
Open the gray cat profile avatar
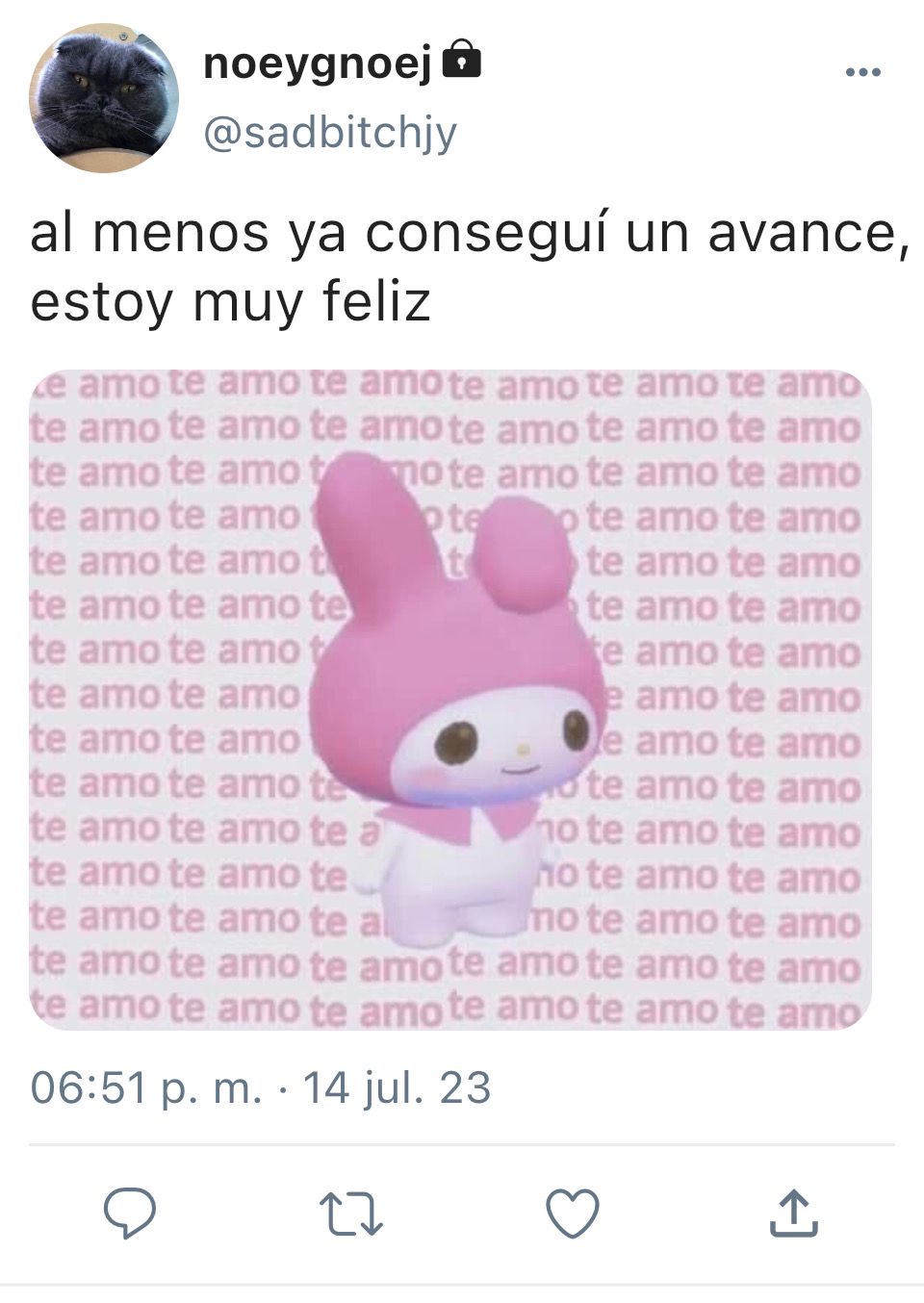point(104,97)
